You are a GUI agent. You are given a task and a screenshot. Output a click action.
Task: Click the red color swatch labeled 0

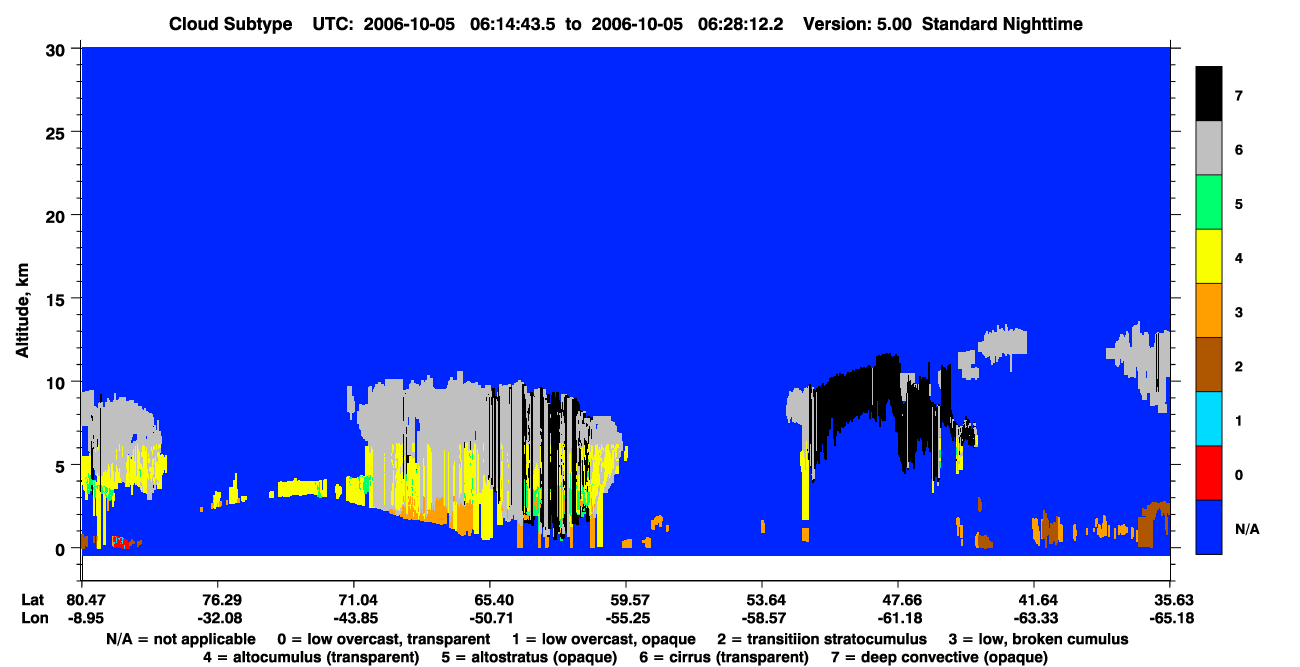(1209, 473)
